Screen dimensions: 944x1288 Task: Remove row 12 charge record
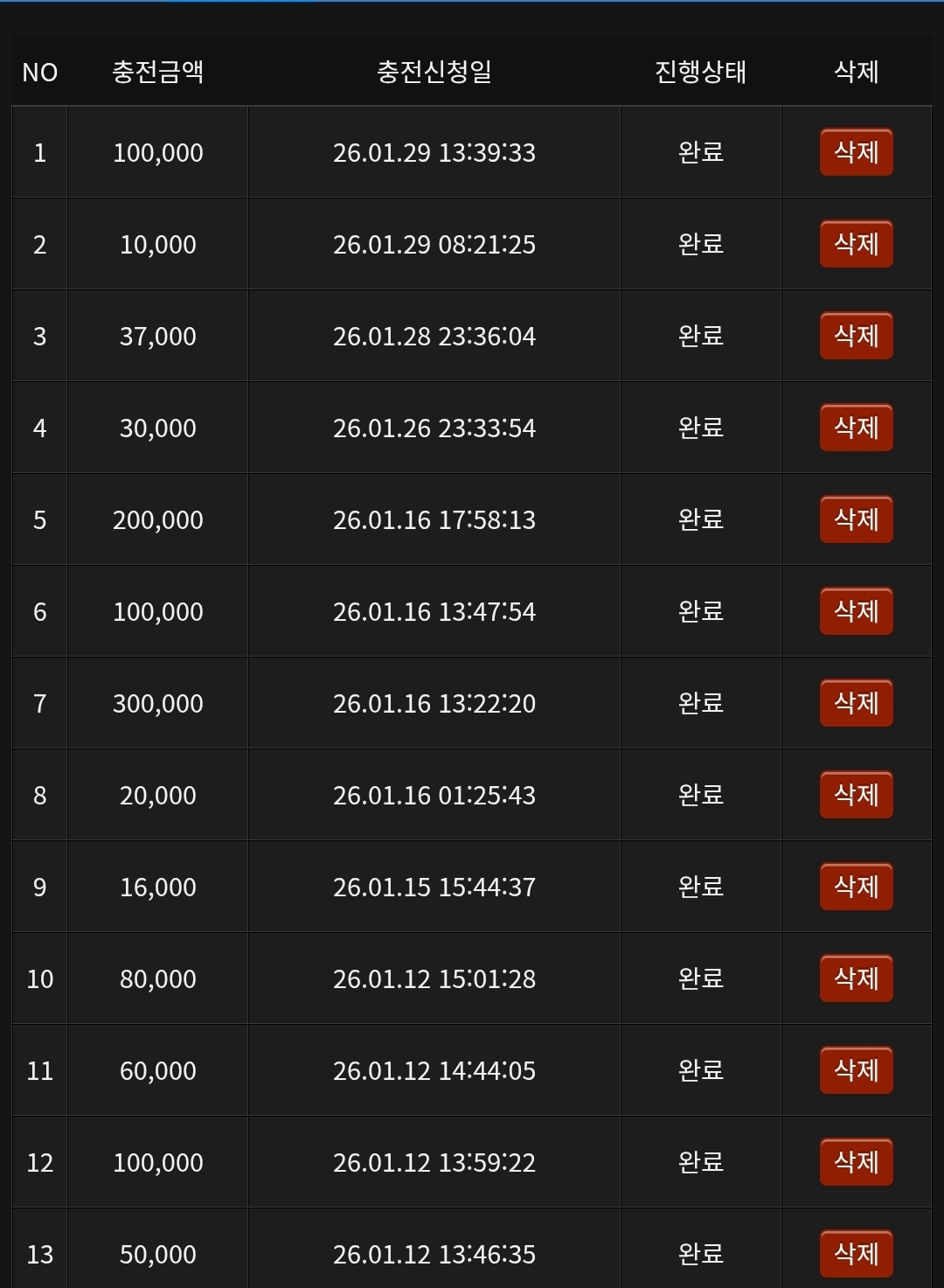[x=856, y=1162]
